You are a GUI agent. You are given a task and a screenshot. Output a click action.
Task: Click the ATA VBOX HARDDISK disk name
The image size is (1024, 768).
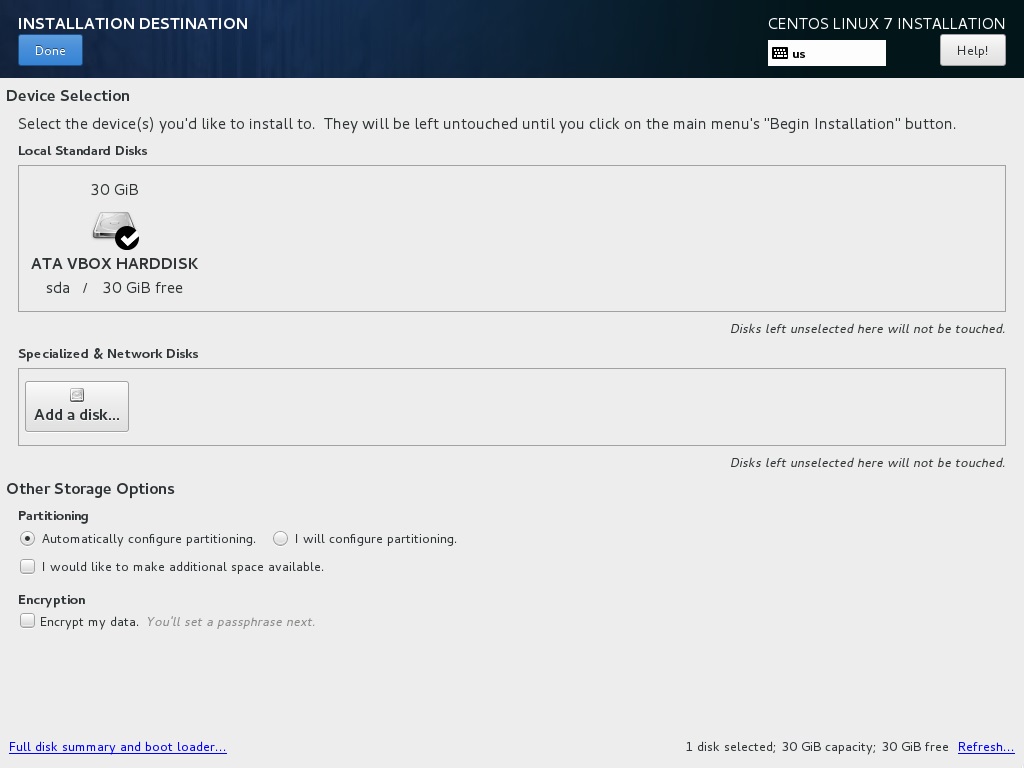click(114, 264)
